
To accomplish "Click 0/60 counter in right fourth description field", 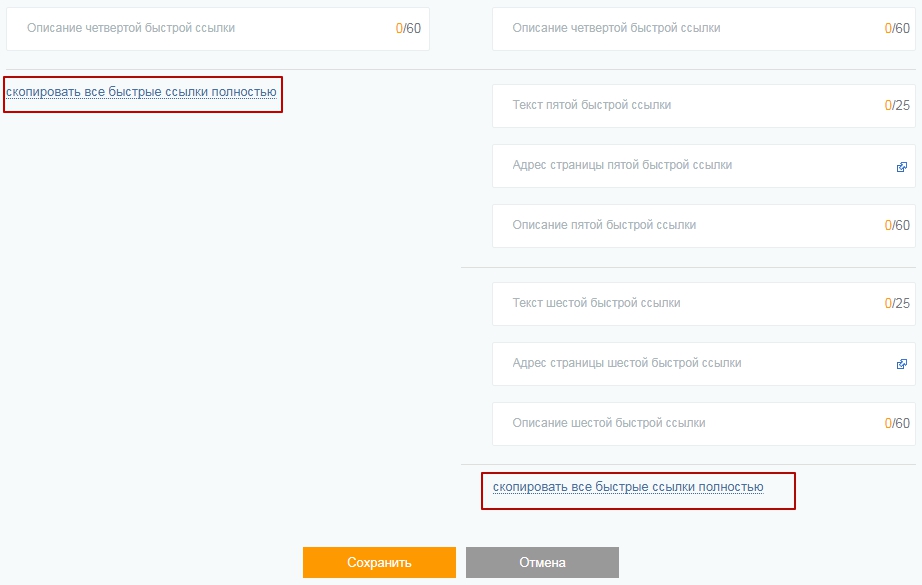I will pos(897,29).
